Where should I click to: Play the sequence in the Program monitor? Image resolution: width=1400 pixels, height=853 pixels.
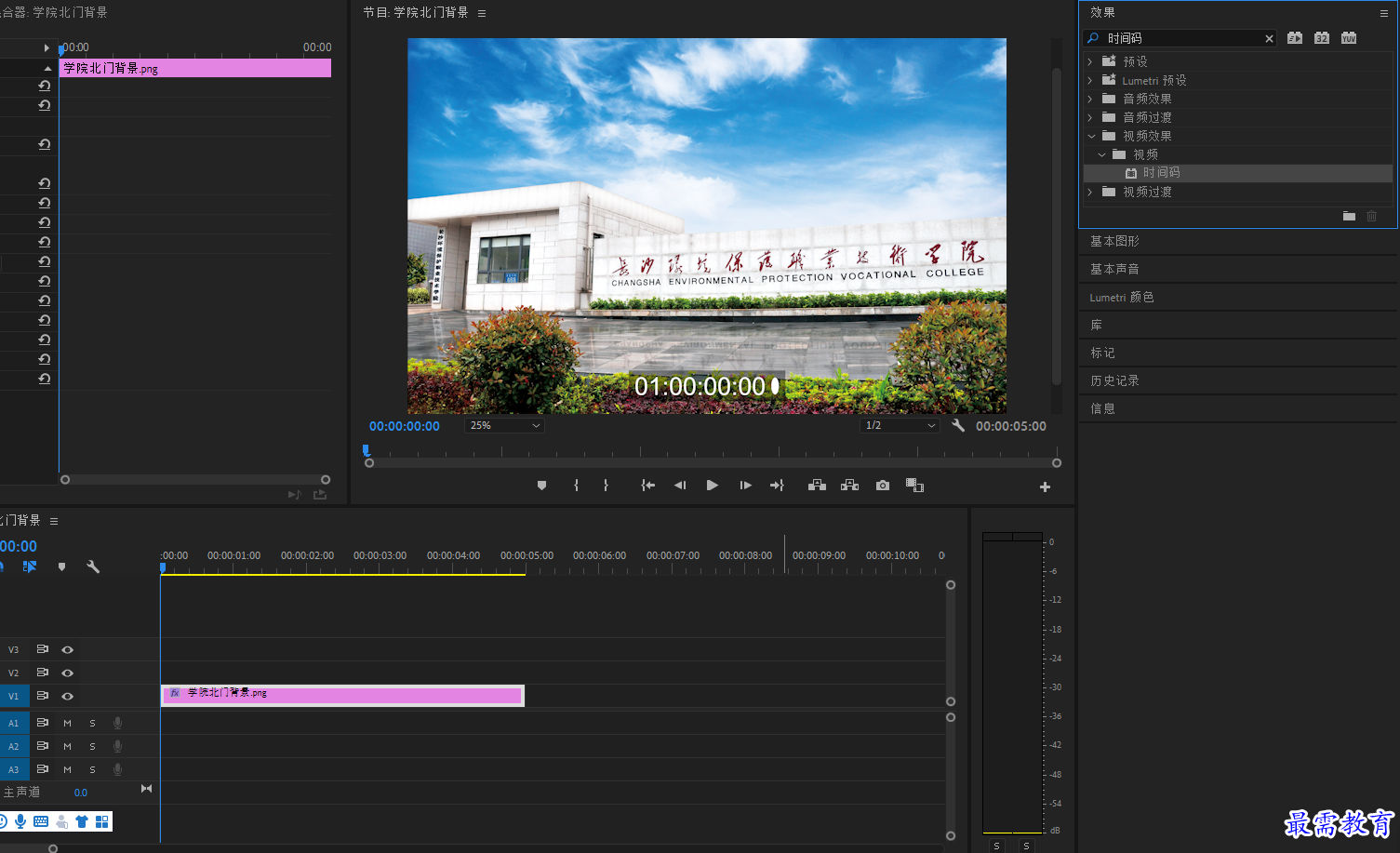click(x=713, y=486)
